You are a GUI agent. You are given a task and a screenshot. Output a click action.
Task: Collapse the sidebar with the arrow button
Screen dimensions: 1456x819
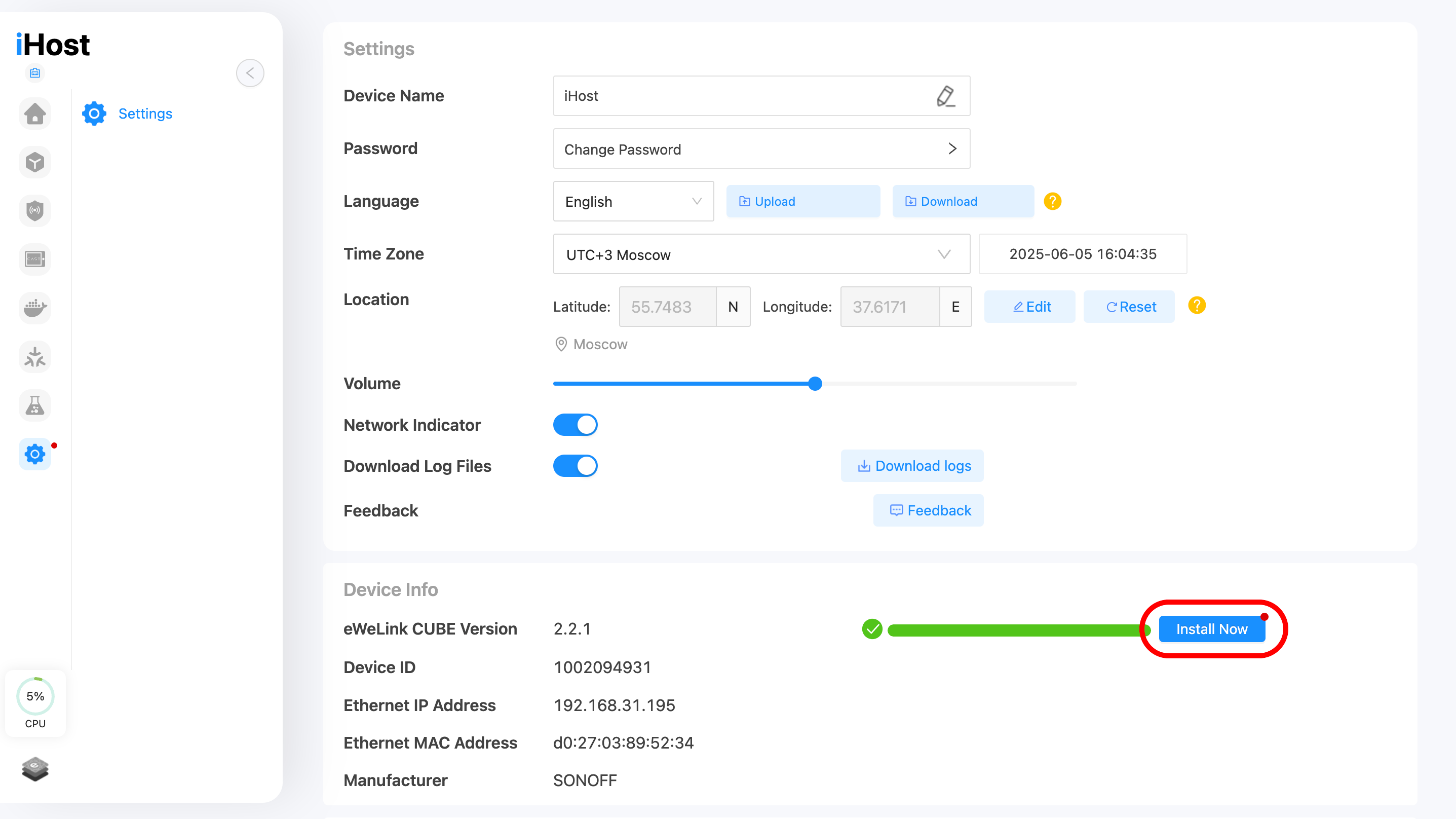click(x=250, y=73)
